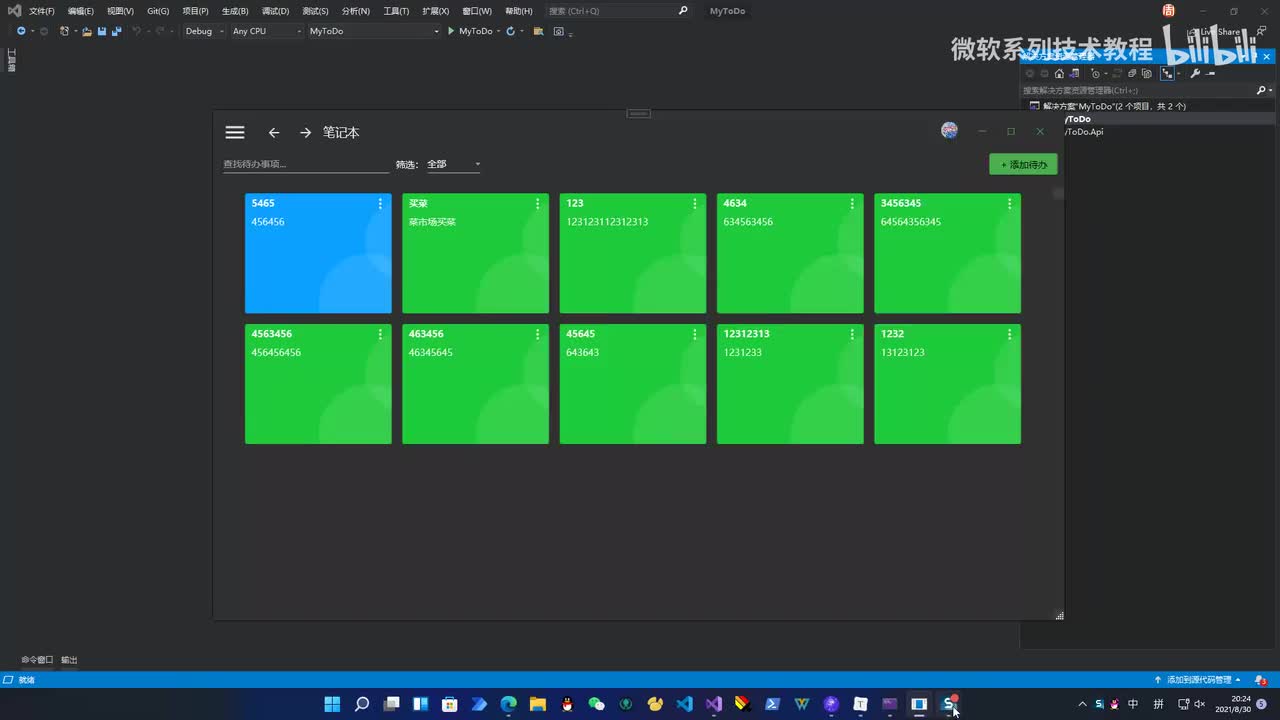The width and height of the screenshot is (1280, 720).
Task: Open the three-dot menu on card 3456345
Action: tap(1010, 204)
